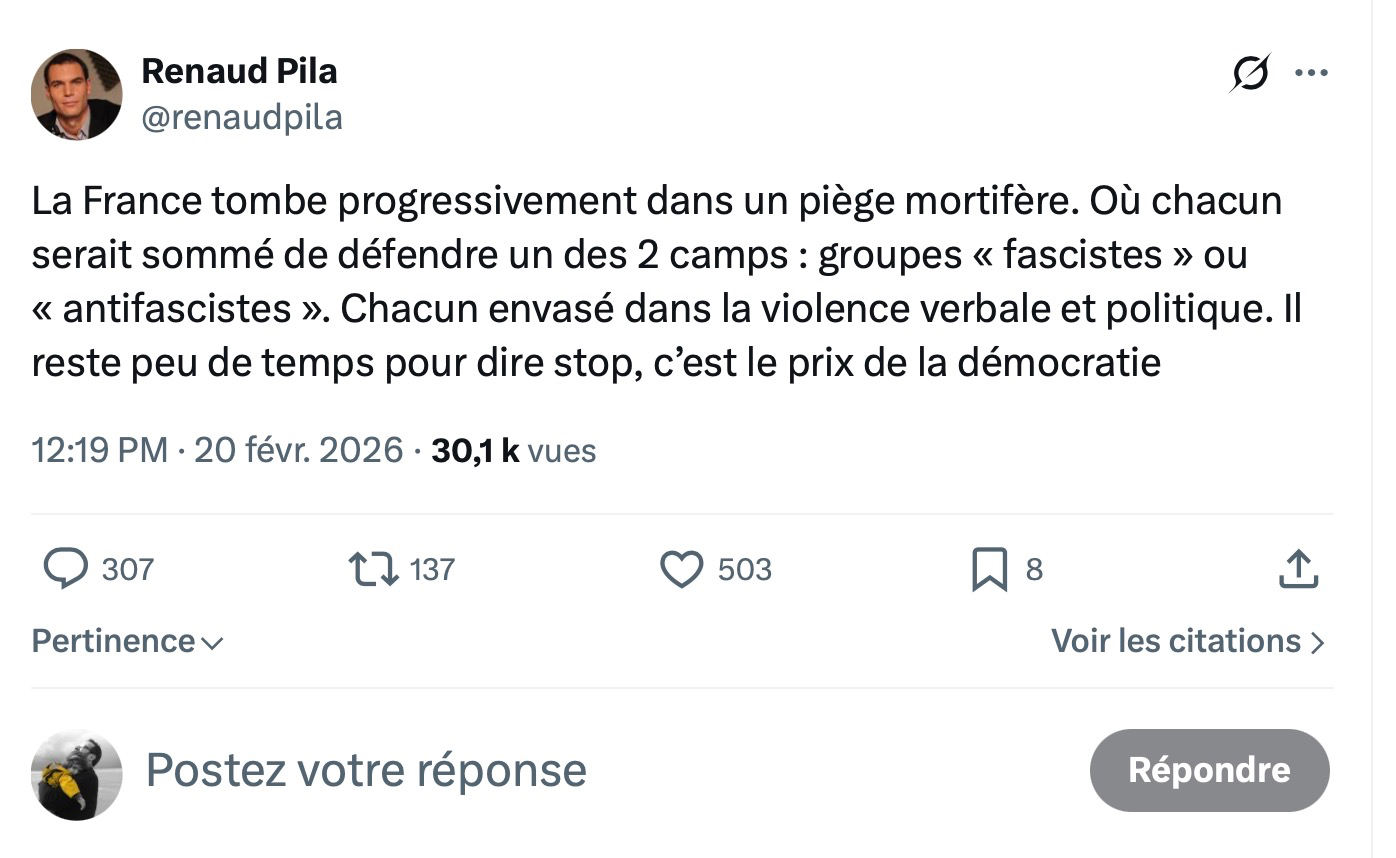The height and width of the screenshot is (858, 1396).
Task: Like the post with the heart icon
Action: click(682, 569)
